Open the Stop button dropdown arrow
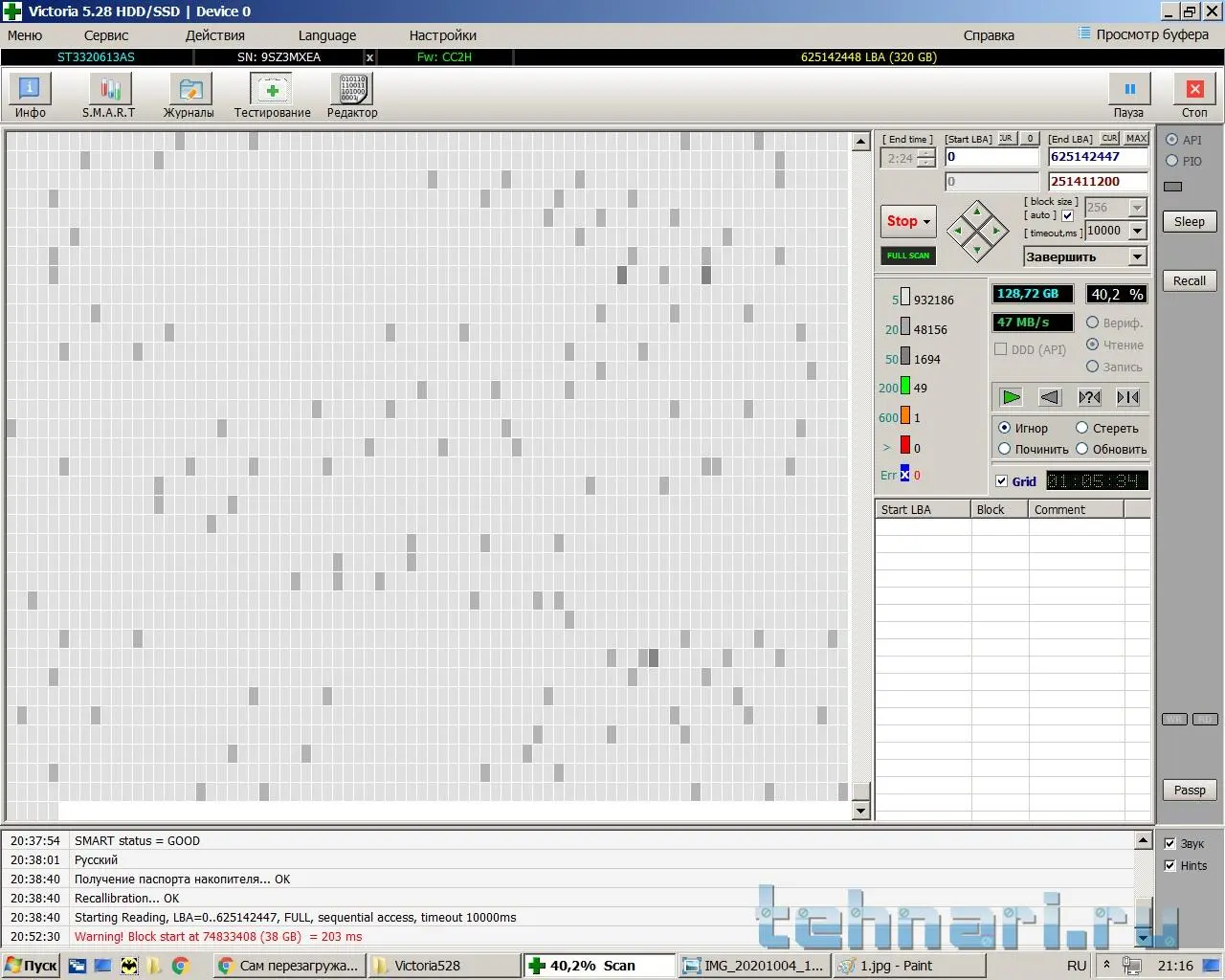Viewport: 1225px width, 980px height. pyautogui.click(x=926, y=221)
